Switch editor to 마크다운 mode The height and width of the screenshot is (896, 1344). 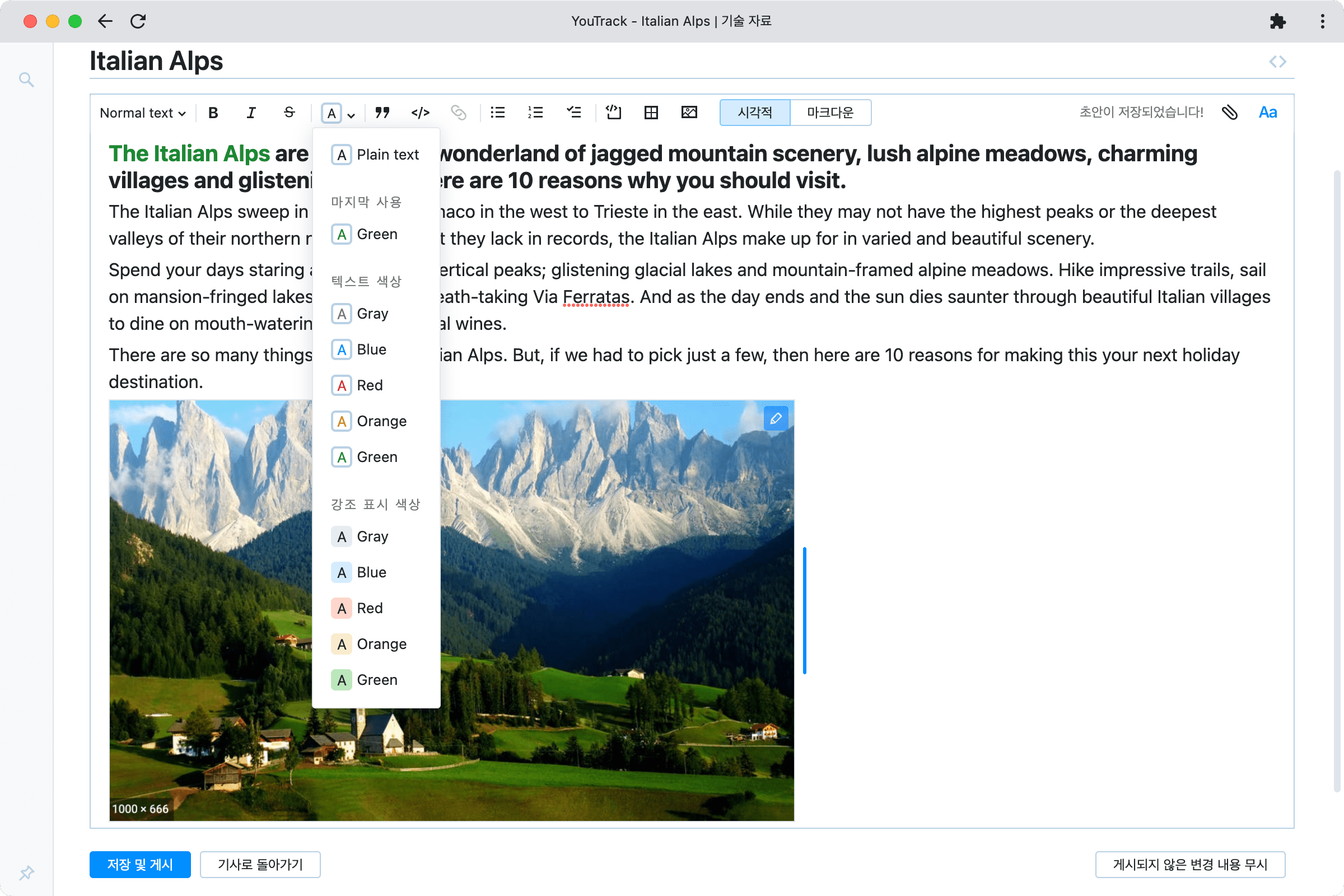click(x=830, y=113)
